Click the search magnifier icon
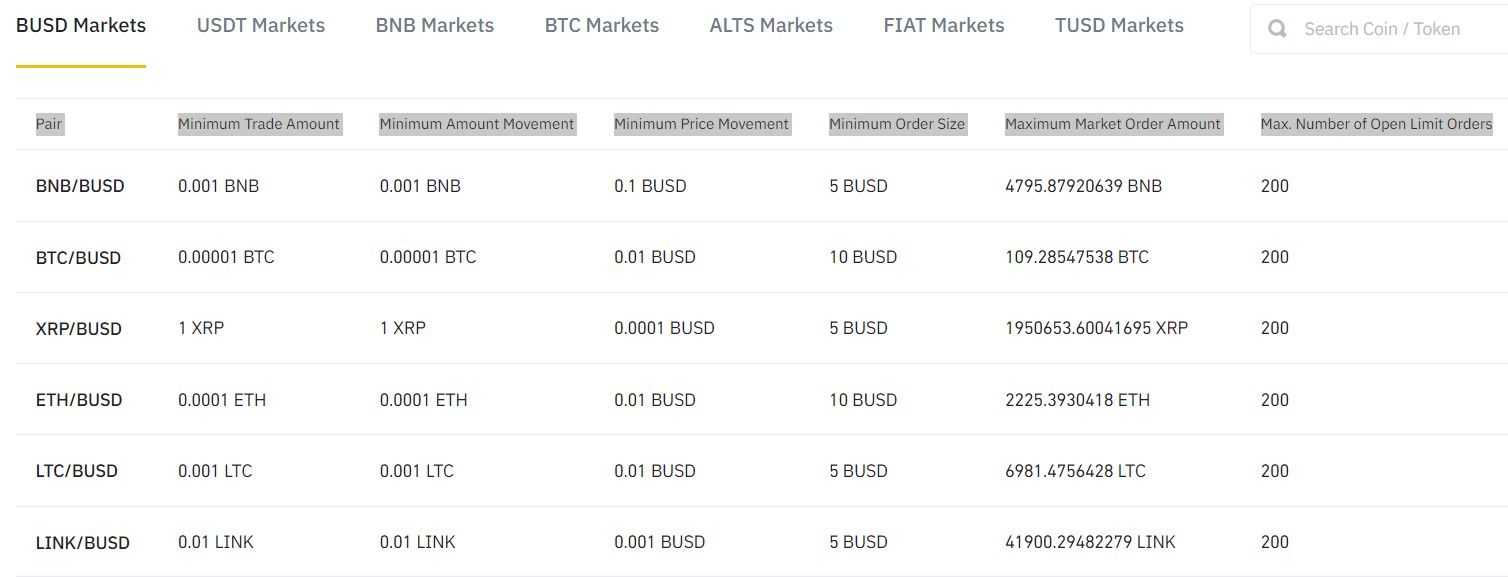The width and height of the screenshot is (1508, 577). point(1277,28)
